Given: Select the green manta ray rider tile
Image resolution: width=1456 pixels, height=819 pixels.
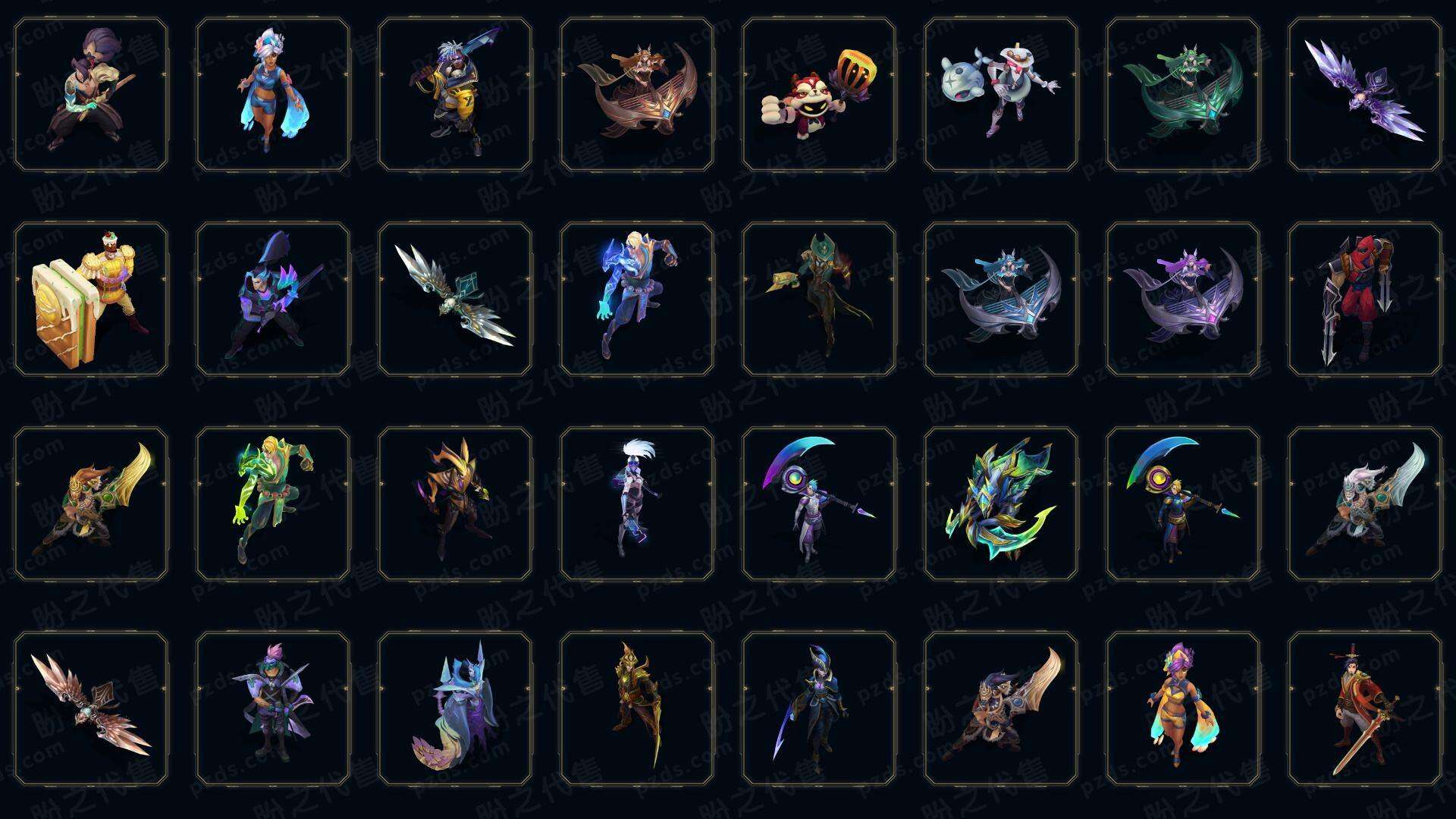Looking at the screenshot, I should 1183,95.
